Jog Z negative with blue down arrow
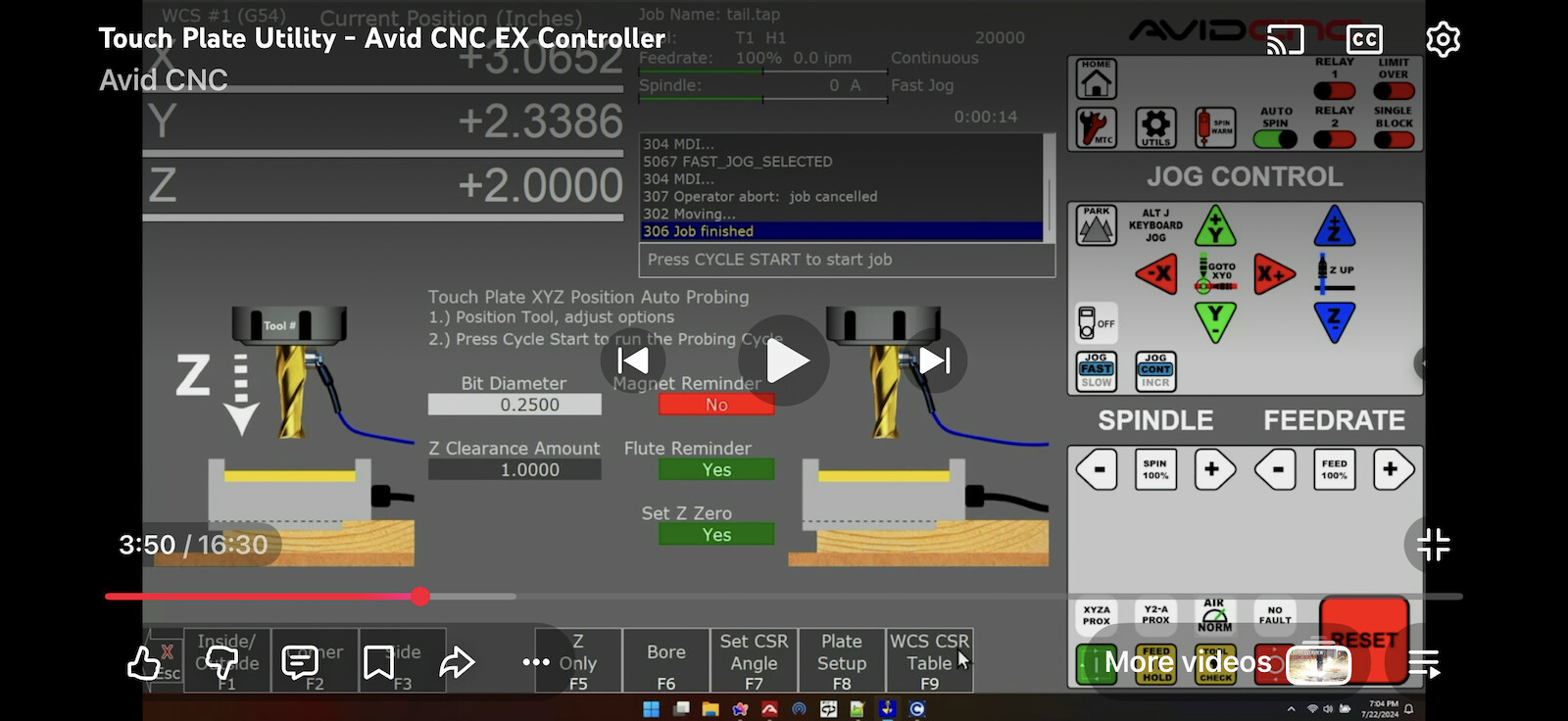This screenshot has height=721, width=1568. (x=1334, y=321)
